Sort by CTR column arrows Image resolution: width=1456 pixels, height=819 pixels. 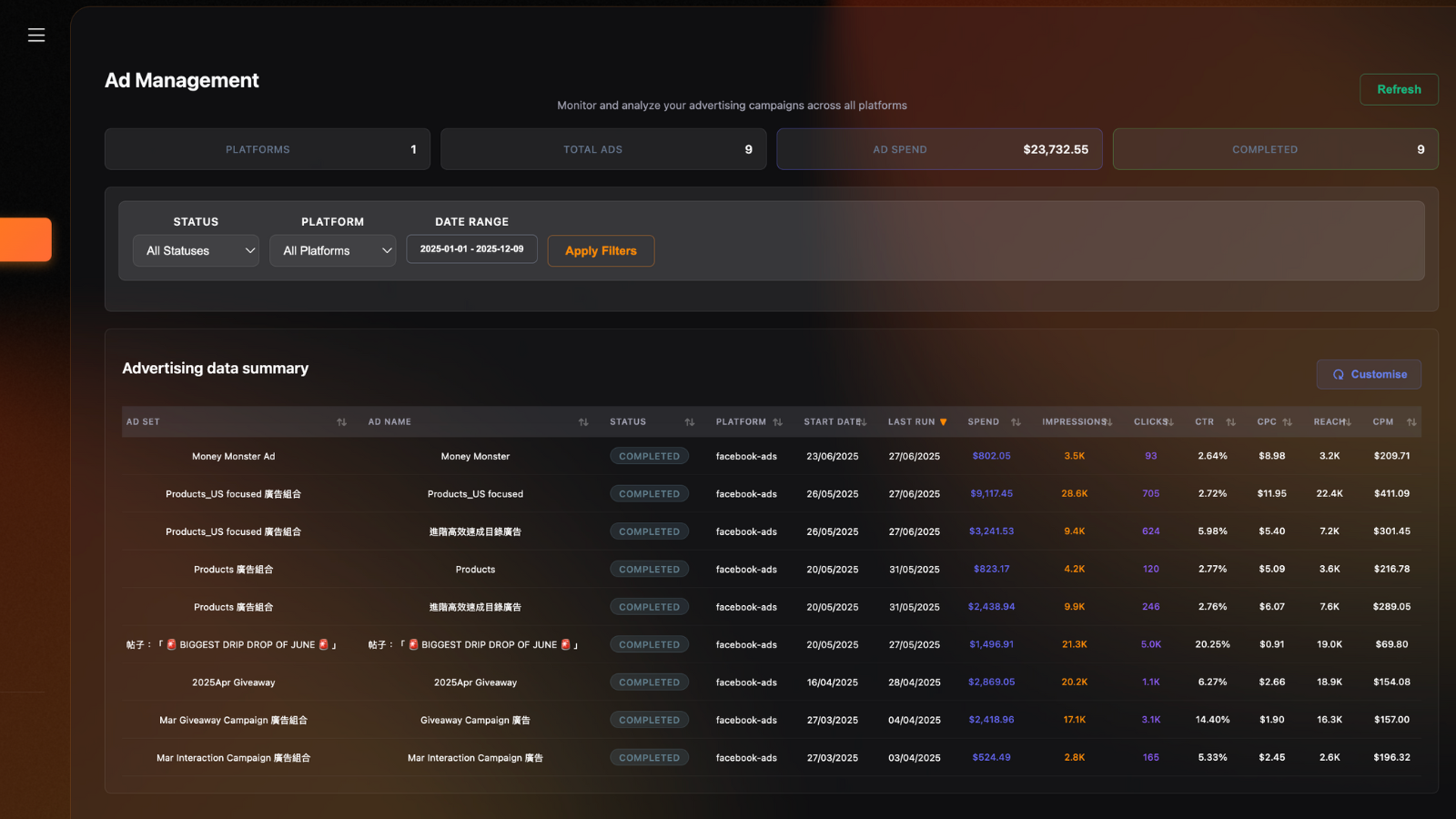tap(1230, 422)
